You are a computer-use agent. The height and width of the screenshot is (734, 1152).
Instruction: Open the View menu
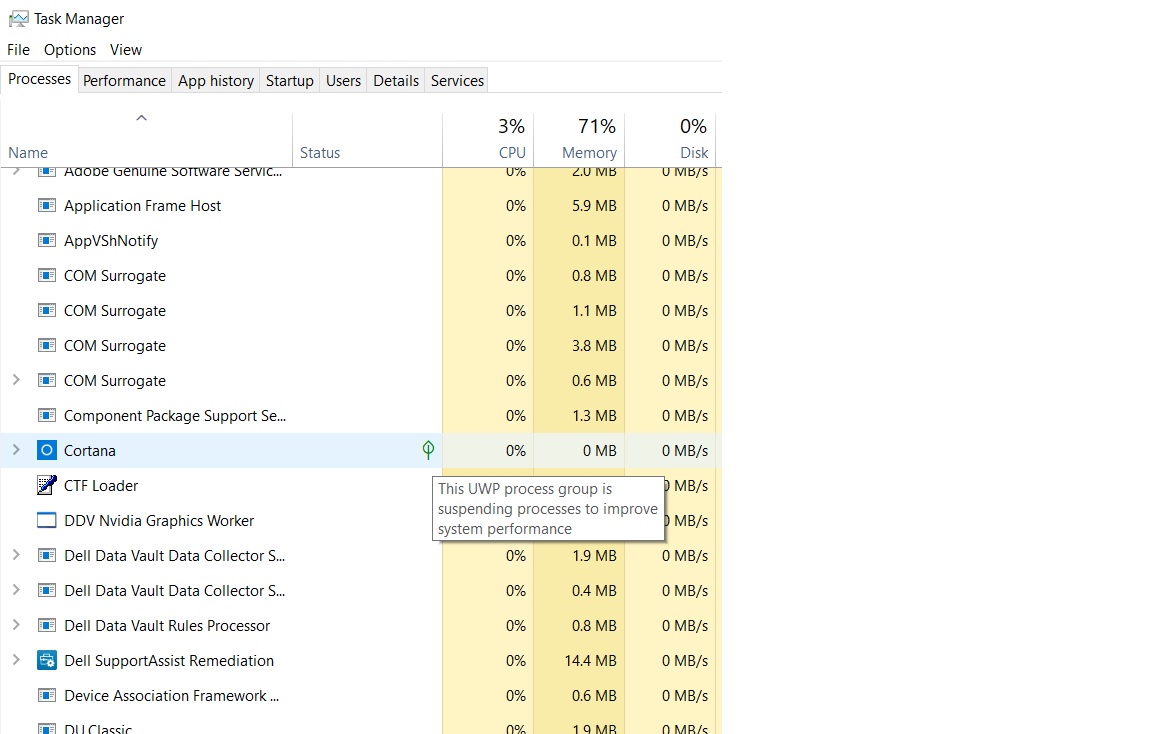pos(125,49)
